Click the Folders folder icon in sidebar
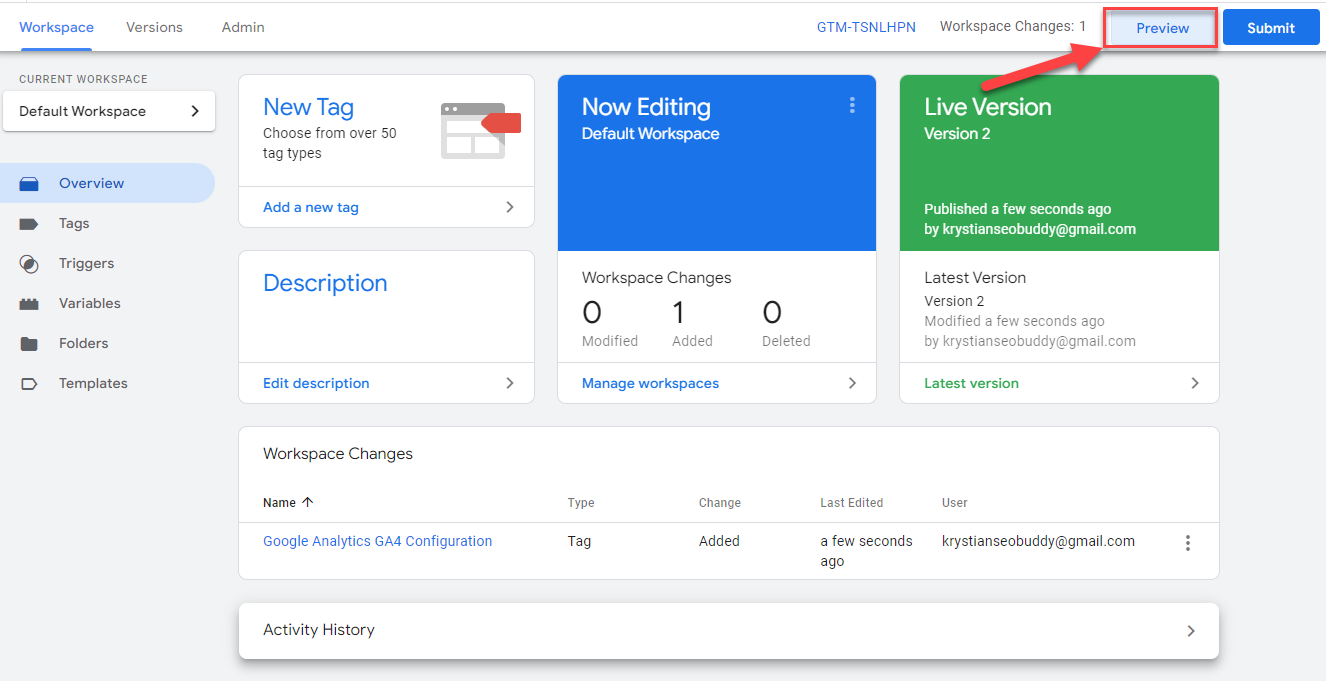Screen dimensions: 1326x681 29,344
